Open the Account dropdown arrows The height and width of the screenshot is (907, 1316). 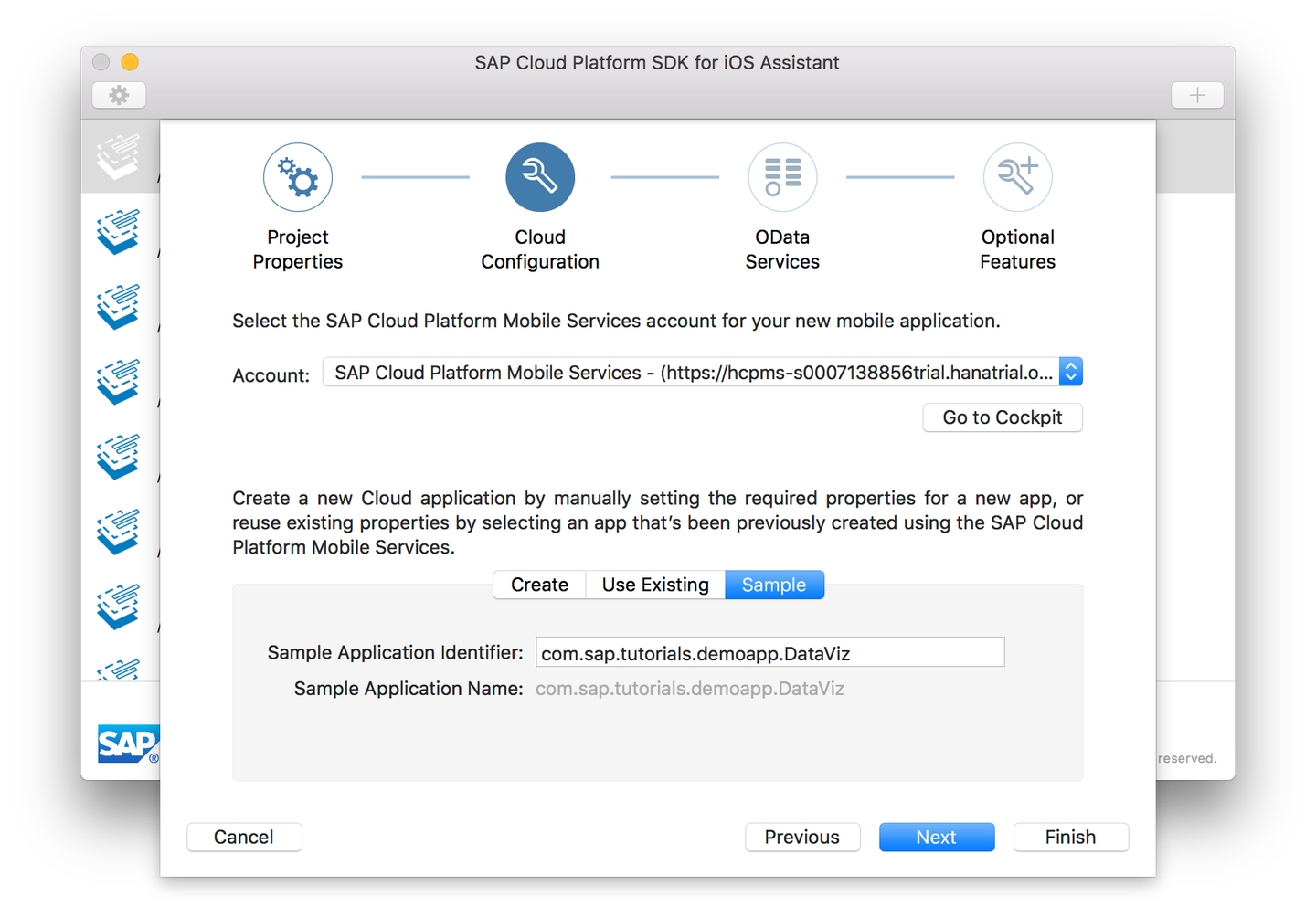1071,372
